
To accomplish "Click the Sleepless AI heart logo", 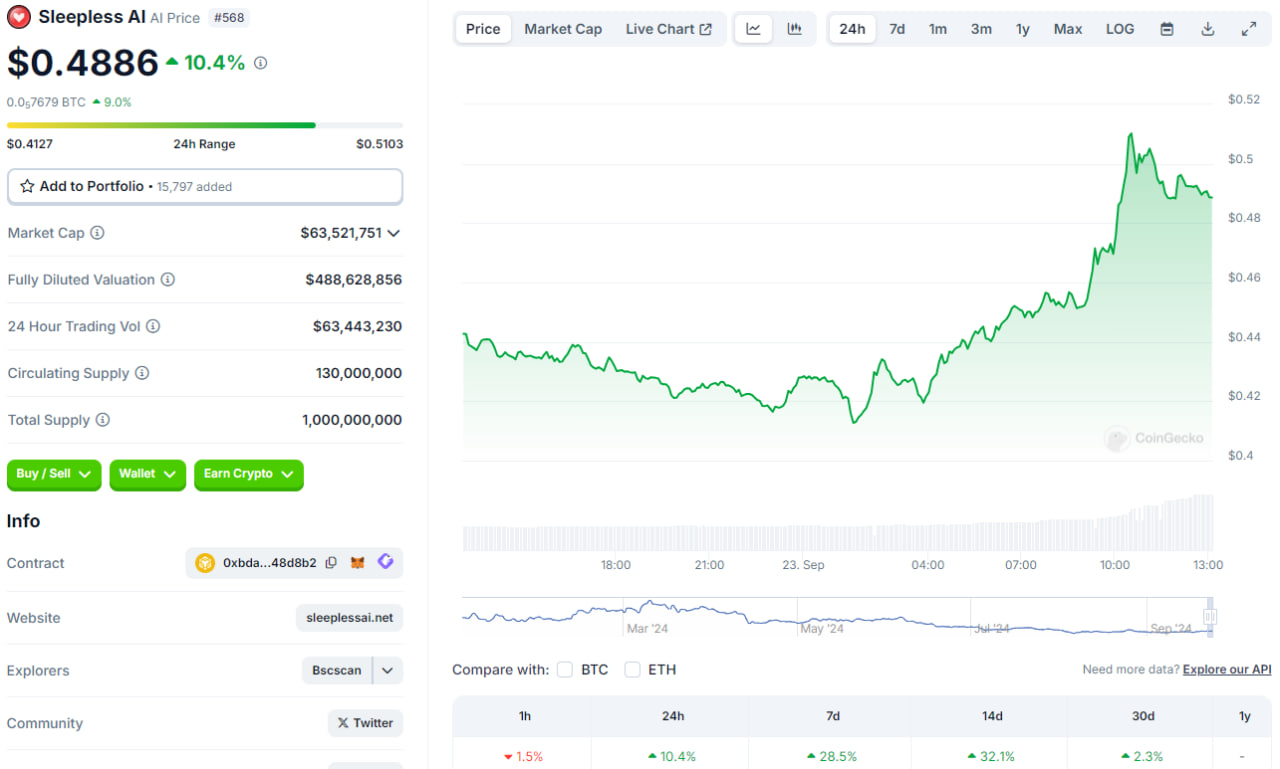I will coord(19,17).
